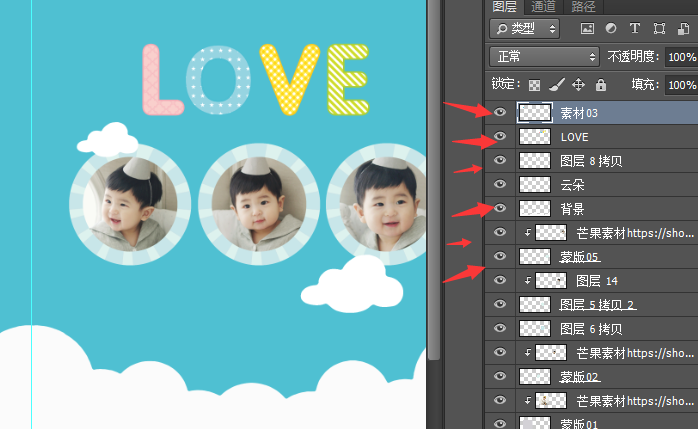Hide the LOVE layer

point(500,136)
